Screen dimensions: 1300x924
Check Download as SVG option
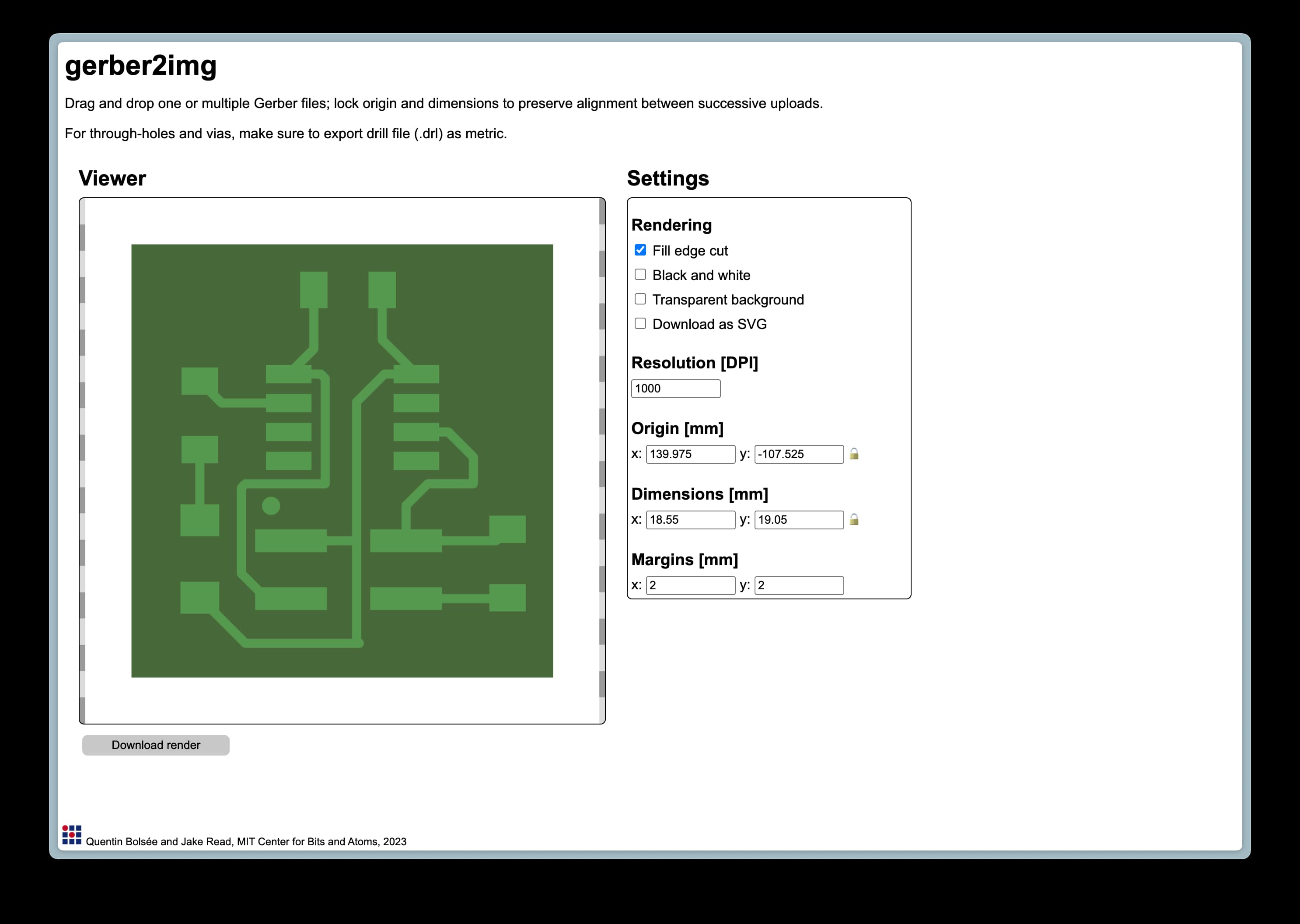(640, 324)
